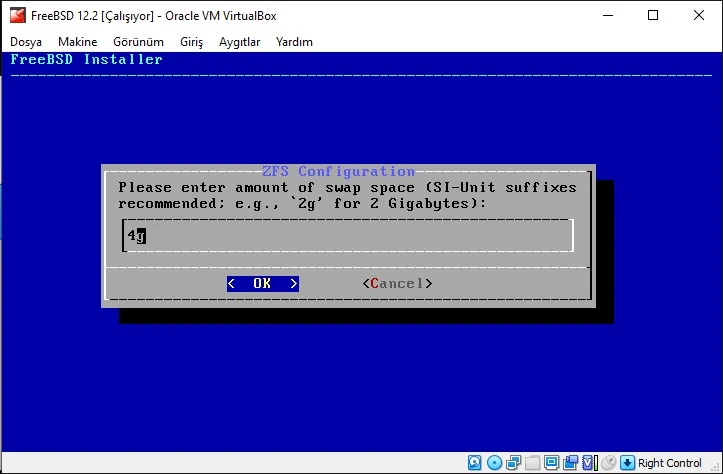Click the swap space input field
Image resolution: width=723 pixels, height=474 pixels.
click(x=348, y=236)
